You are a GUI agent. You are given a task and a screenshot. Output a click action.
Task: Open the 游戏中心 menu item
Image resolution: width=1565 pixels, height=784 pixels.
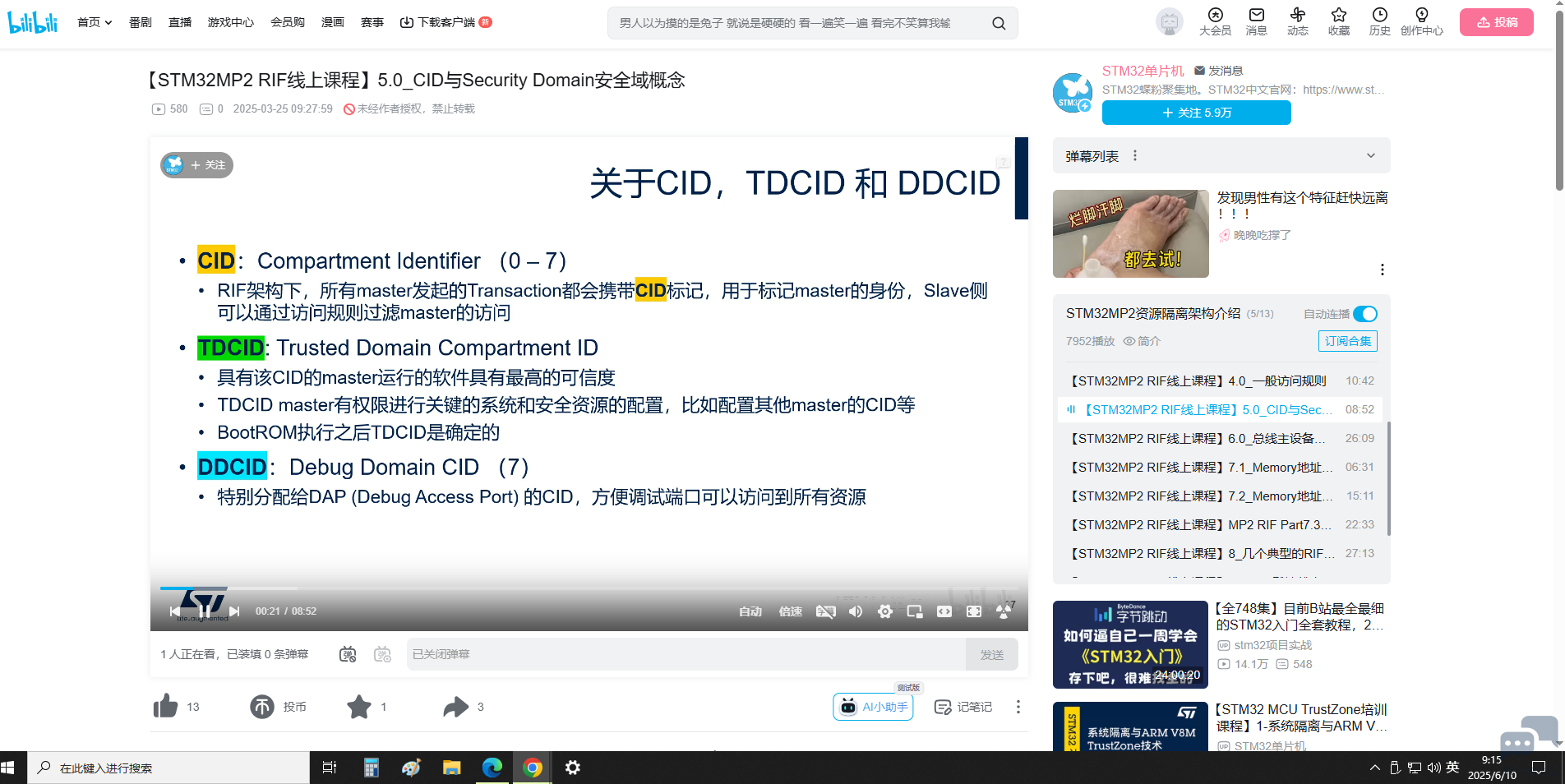click(231, 22)
